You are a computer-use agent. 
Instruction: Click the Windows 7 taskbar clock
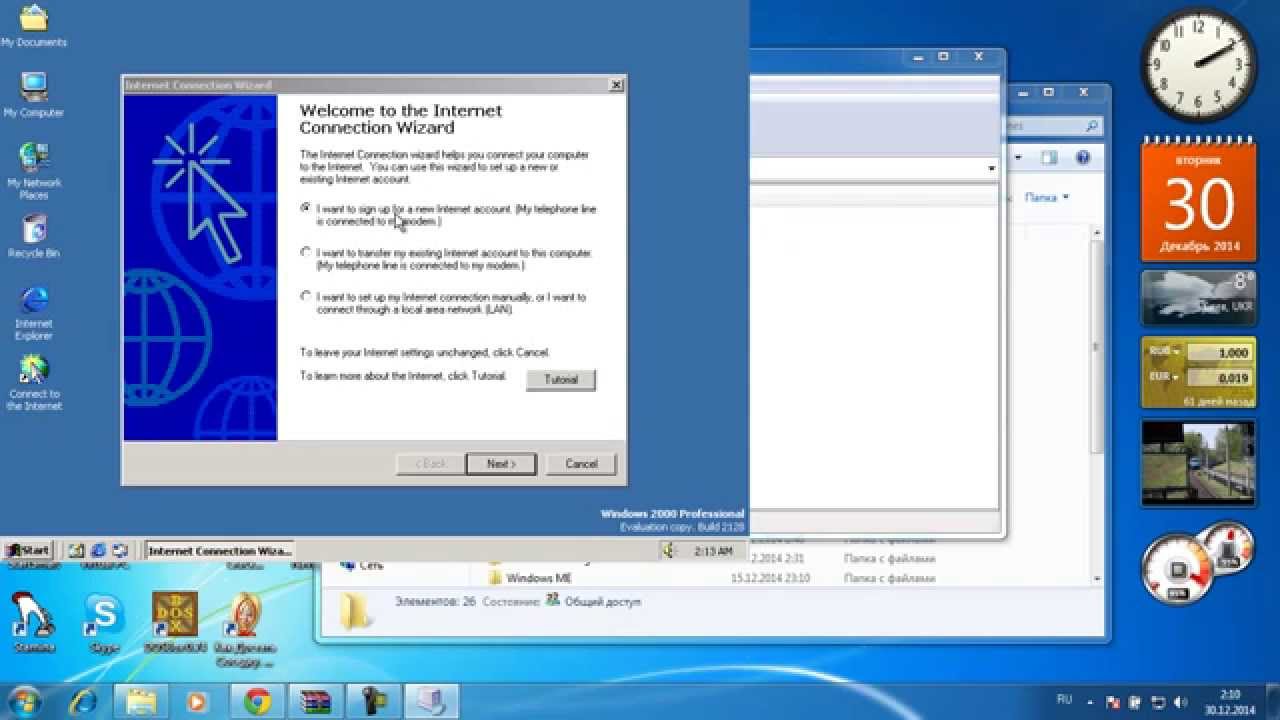pos(1229,700)
